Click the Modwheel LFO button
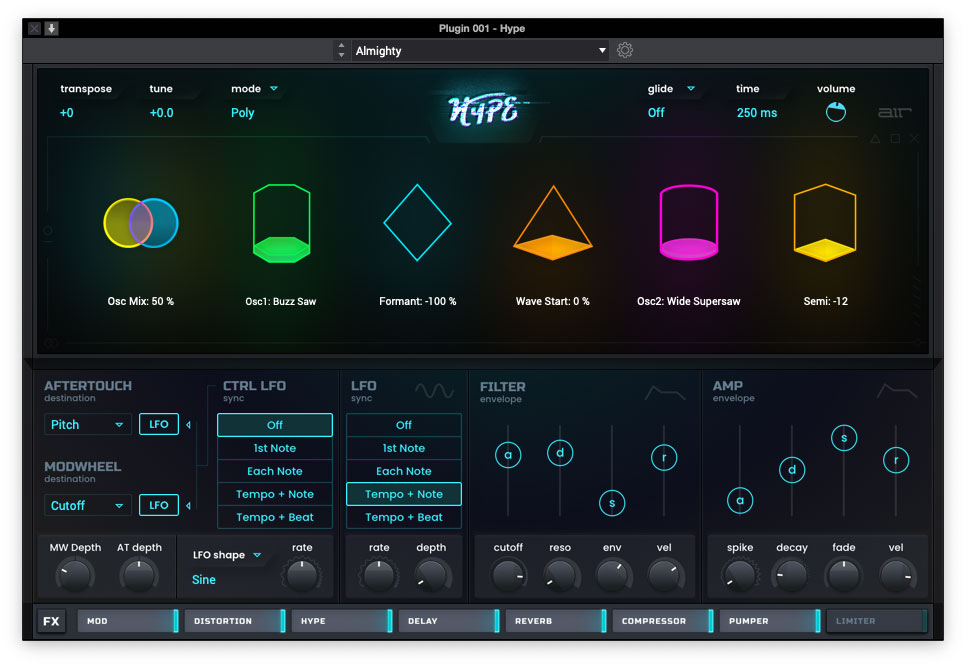966x667 pixels. 158,505
